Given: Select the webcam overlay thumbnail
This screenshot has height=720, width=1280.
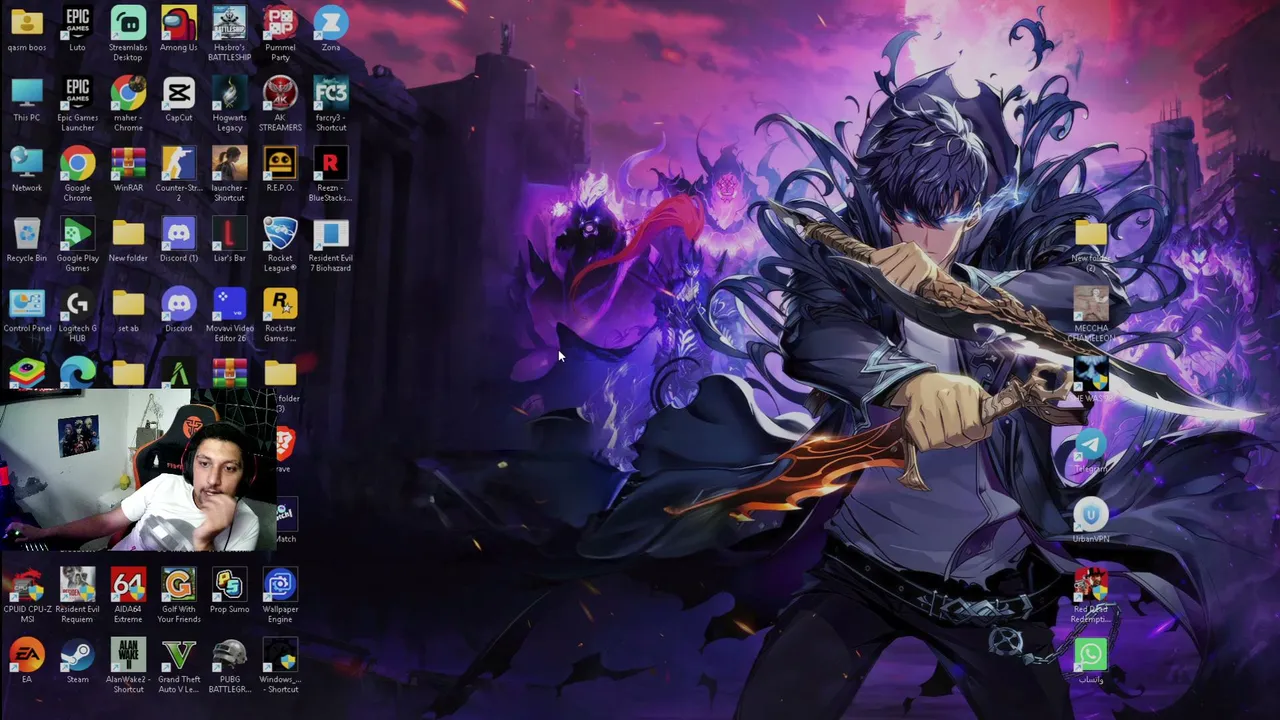Looking at the screenshot, I should click(x=137, y=470).
